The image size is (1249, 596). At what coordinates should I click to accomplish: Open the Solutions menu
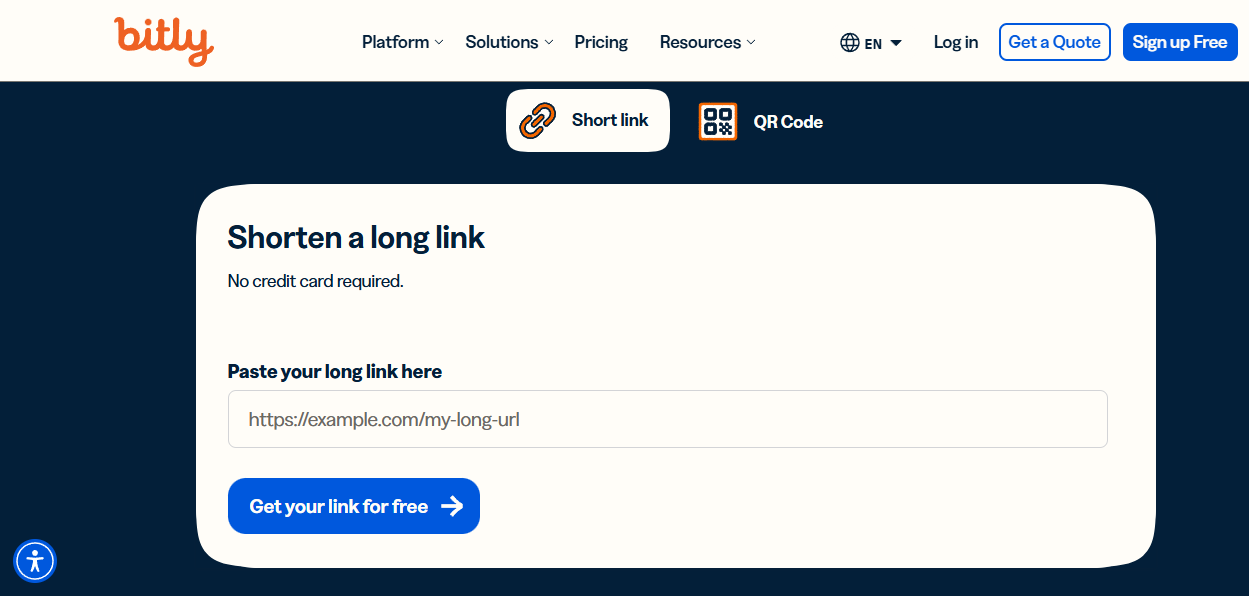509,42
